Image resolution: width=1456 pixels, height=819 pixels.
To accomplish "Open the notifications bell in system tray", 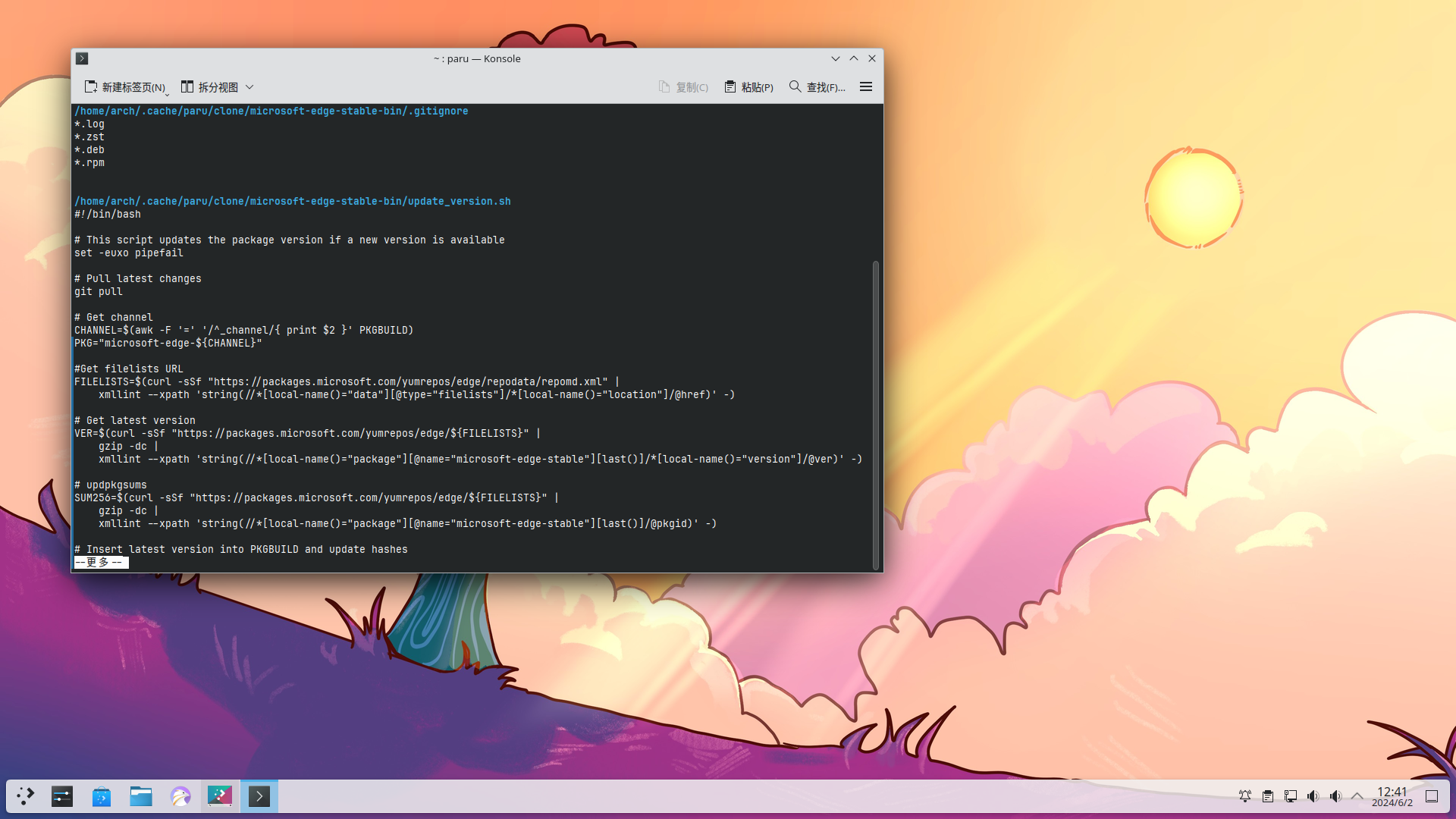I will pos(1245,796).
